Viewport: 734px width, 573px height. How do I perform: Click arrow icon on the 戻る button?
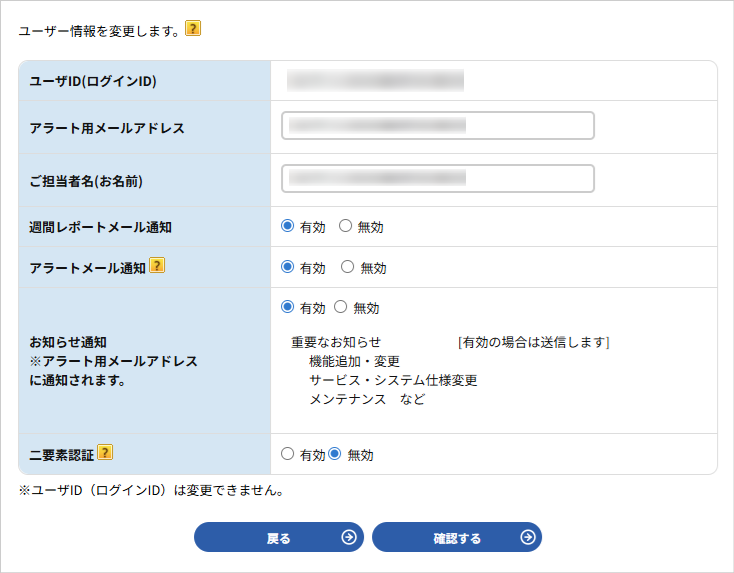(x=348, y=538)
